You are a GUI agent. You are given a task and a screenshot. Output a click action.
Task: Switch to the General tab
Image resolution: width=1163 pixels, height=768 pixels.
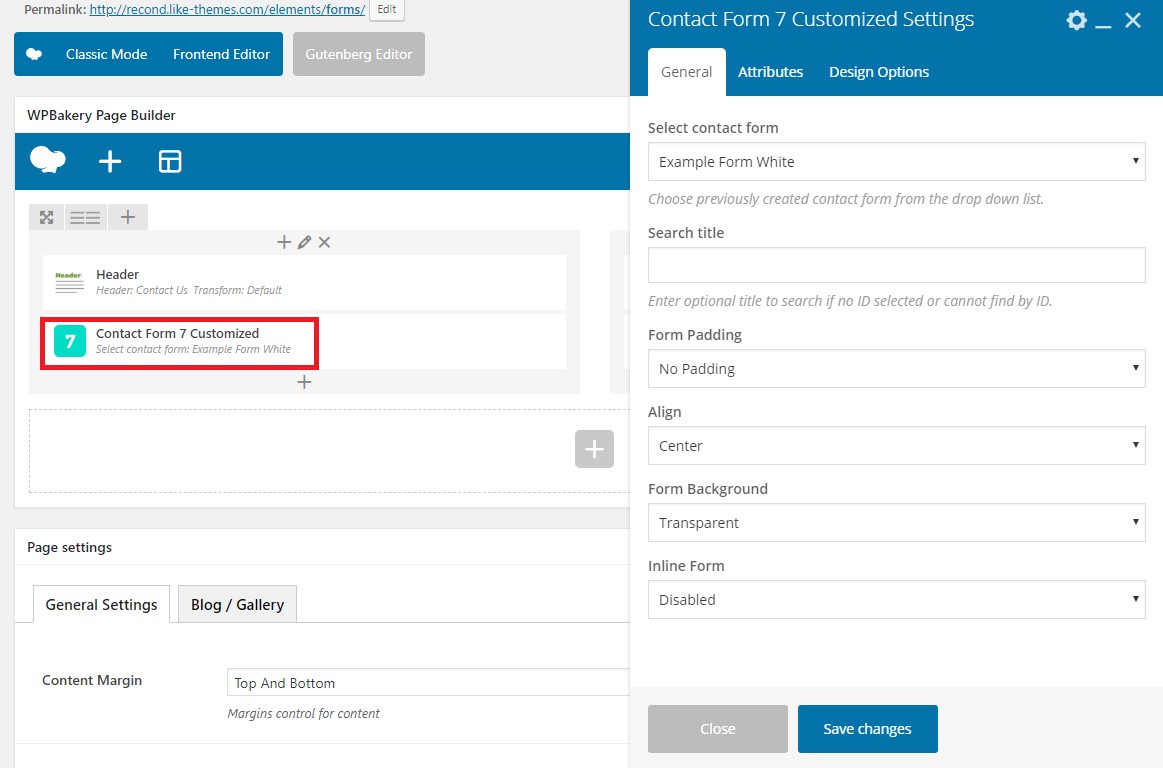point(687,72)
